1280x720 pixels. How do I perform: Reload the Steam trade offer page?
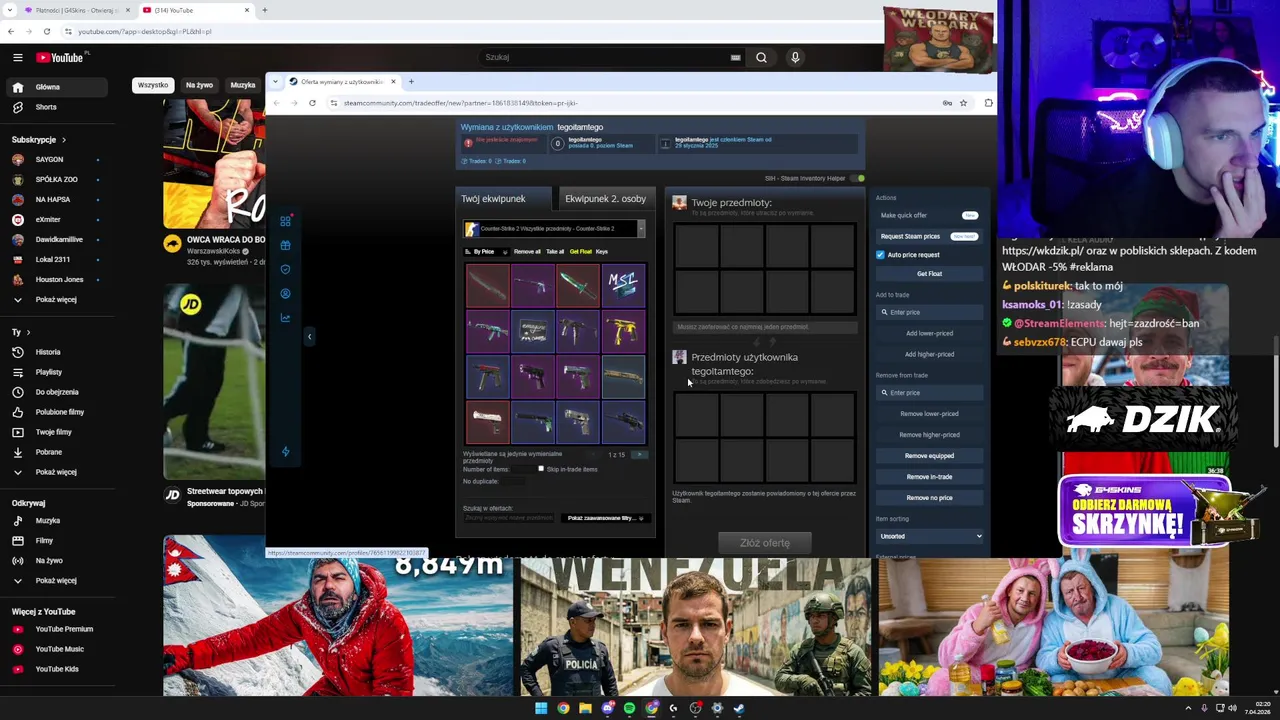coord(312,103)
